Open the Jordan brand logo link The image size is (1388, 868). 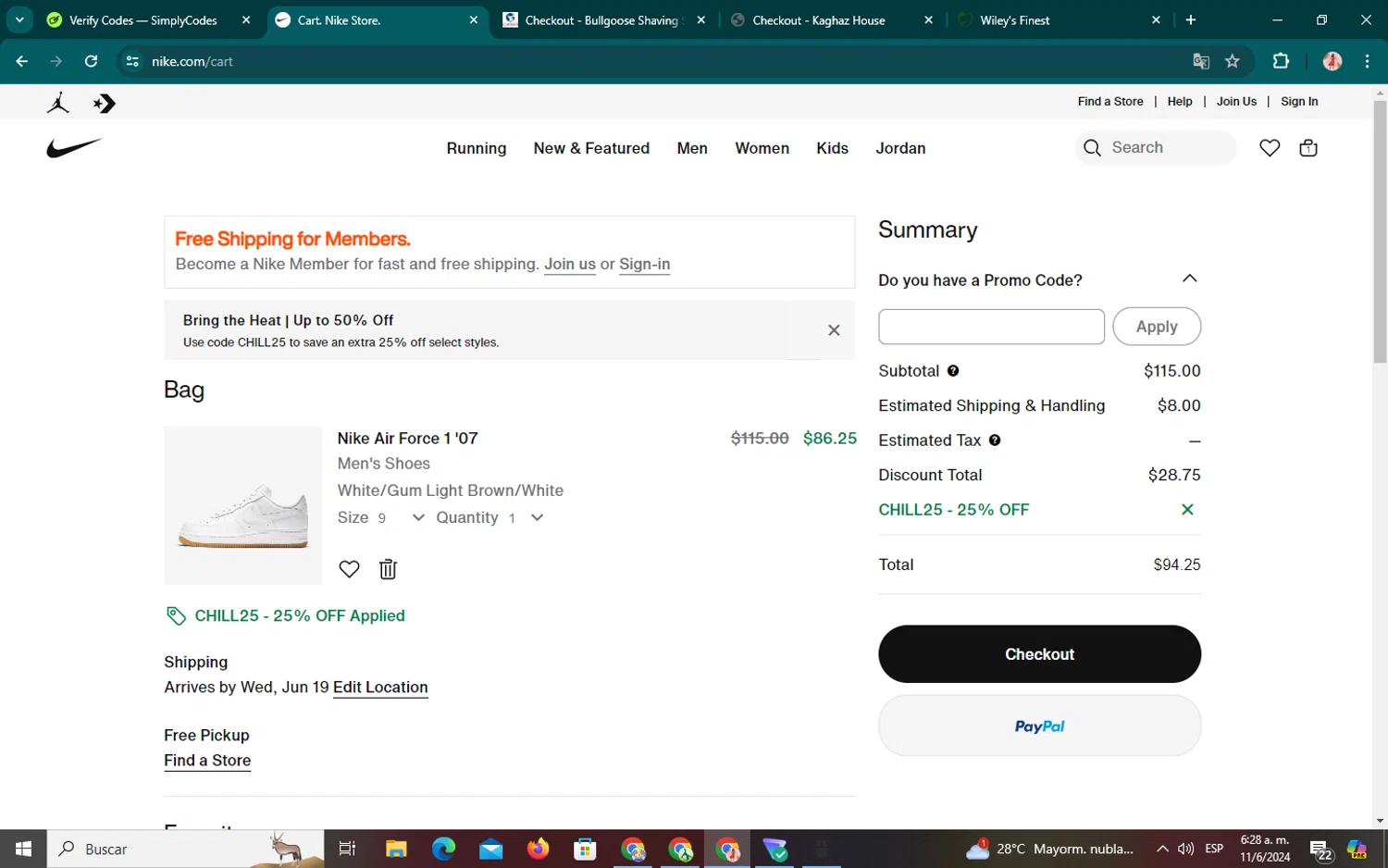pos(58,103)
